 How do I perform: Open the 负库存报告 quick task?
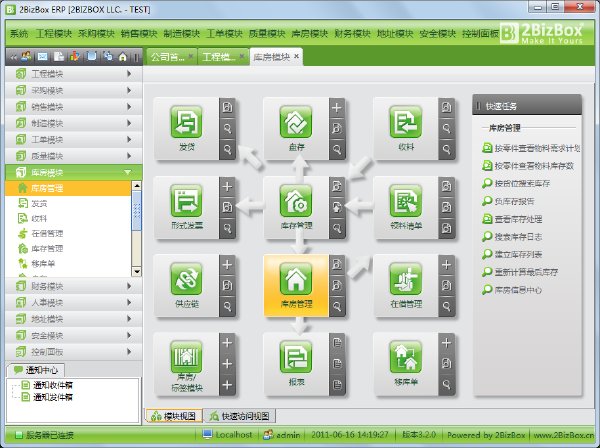[x=508, y=201]
